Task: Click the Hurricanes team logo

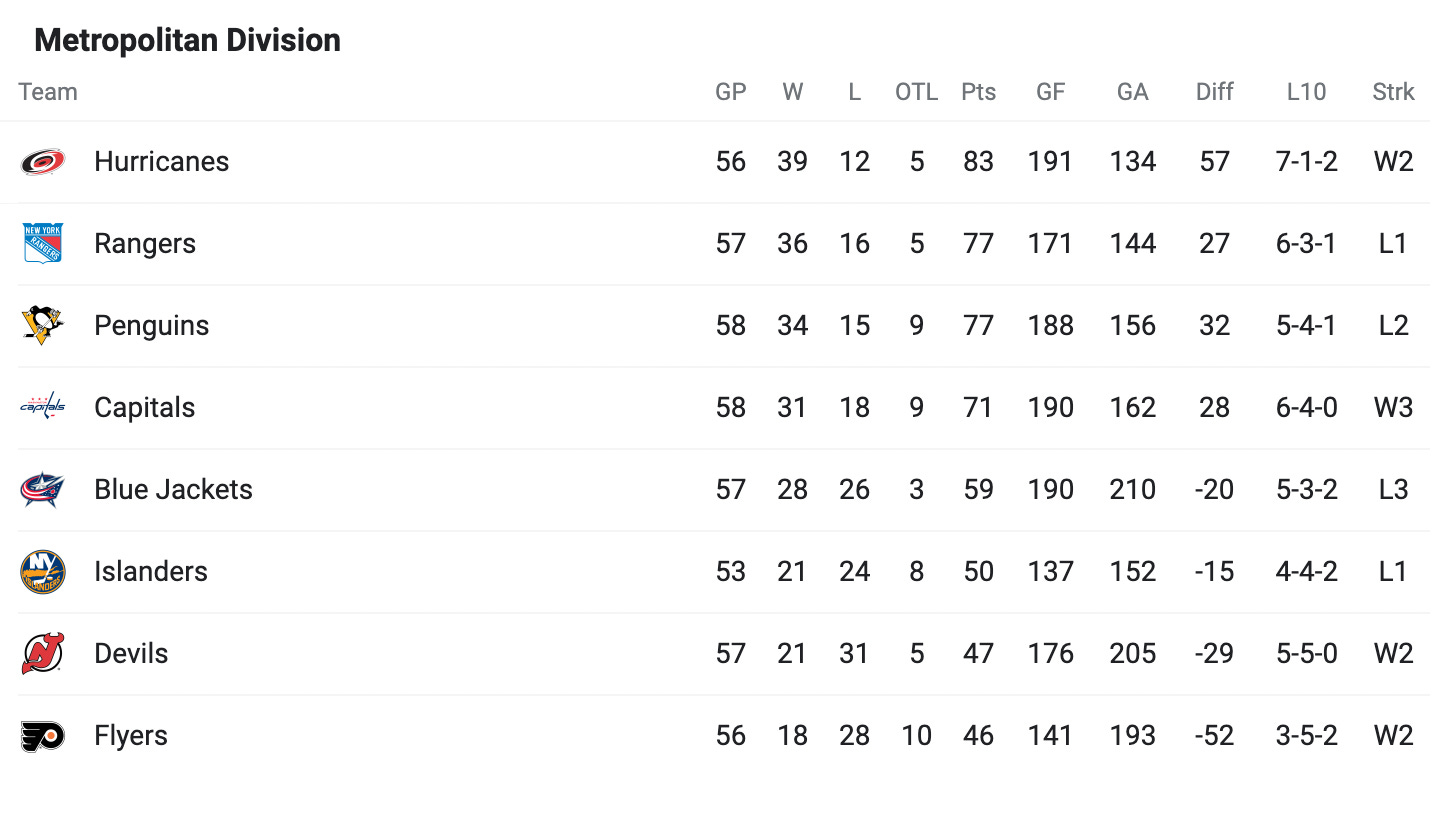Action: point(43,162)
